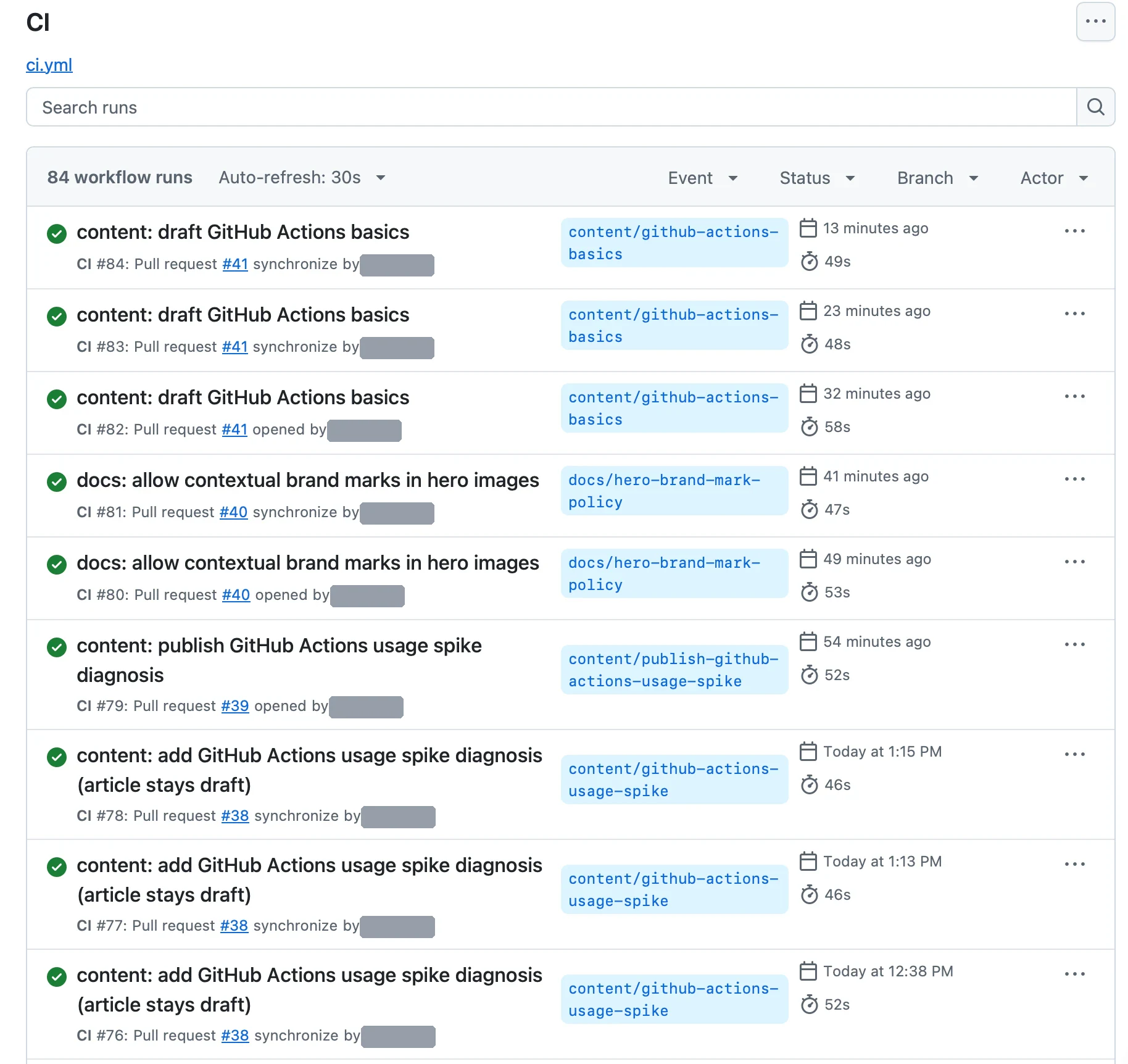1128x1064 pixels.
Task: Open pull request #38 link in CI #76
Action: (235, 1036)
